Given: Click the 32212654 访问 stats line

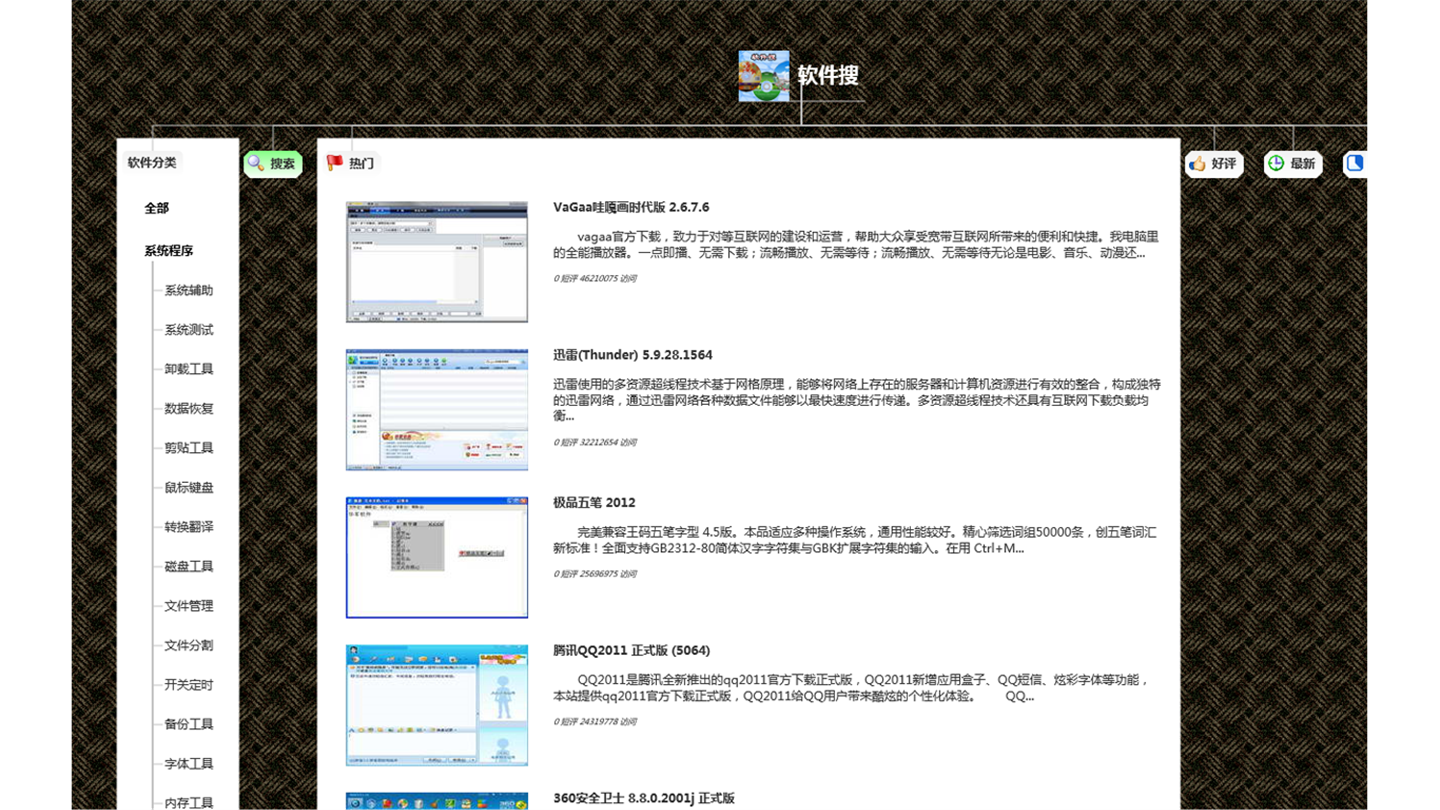Looking at the screenshot, I should [x=595, y=442].
